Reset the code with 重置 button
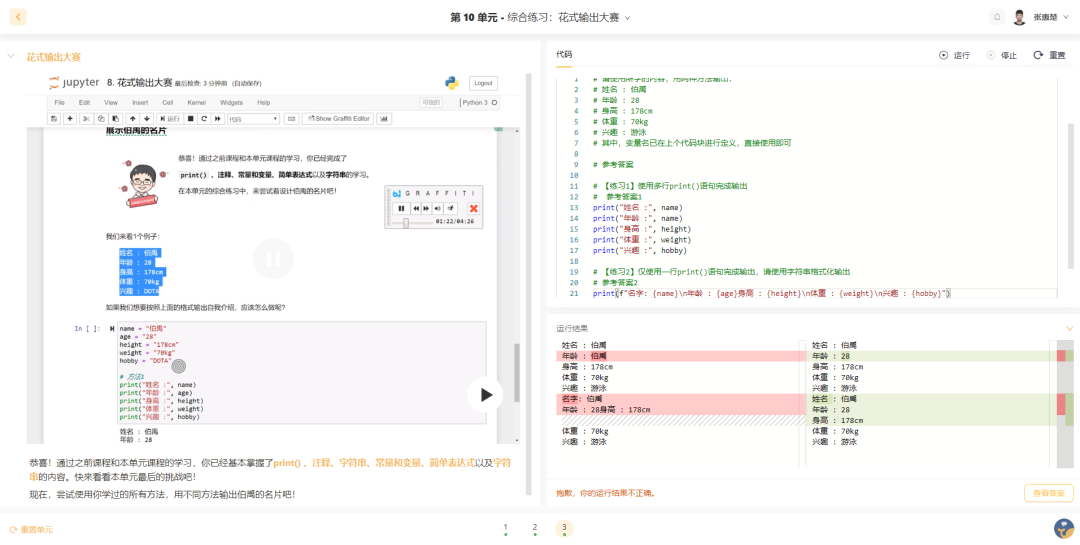The image size is (1080, 545). pyautogui.click(x=1050, y=55)
